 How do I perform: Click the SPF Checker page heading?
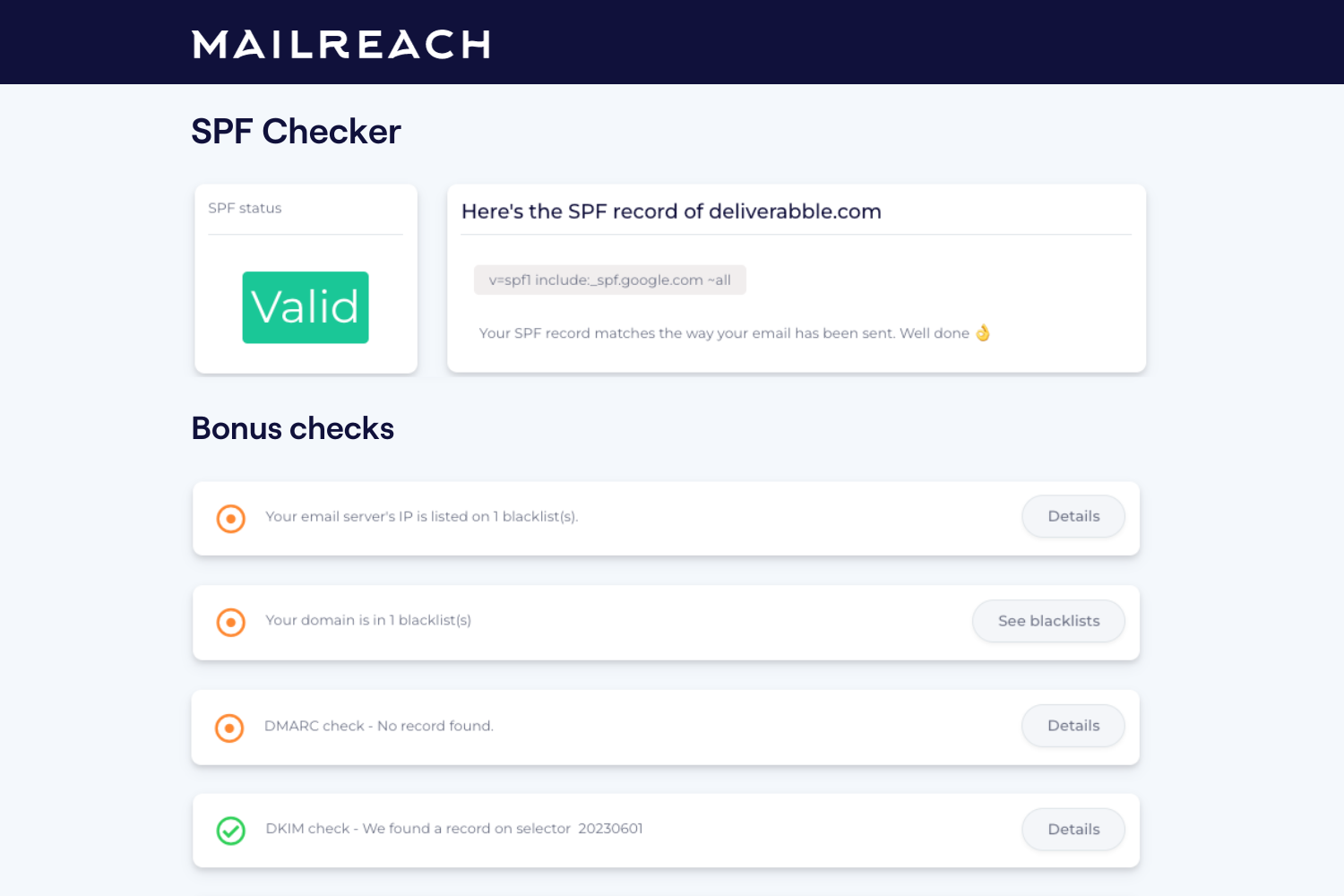(296, 131)
